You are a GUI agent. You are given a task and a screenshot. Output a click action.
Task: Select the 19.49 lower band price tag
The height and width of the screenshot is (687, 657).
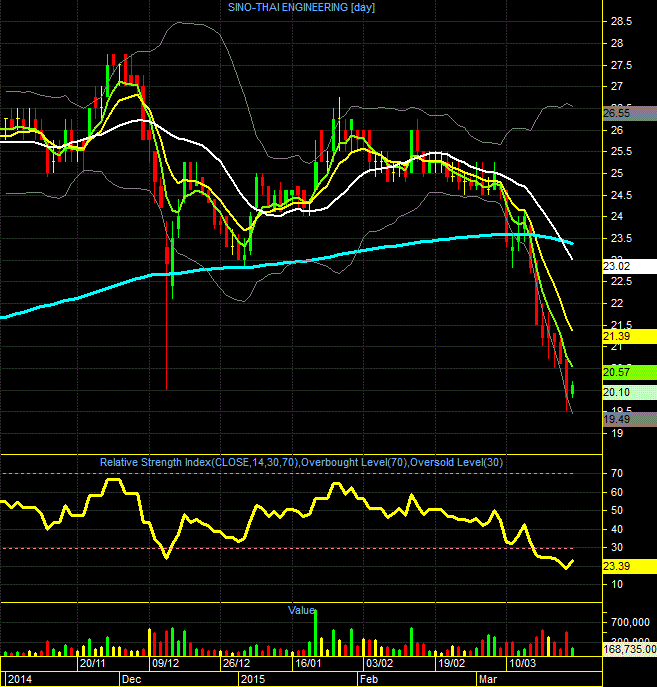coord(630,419)
